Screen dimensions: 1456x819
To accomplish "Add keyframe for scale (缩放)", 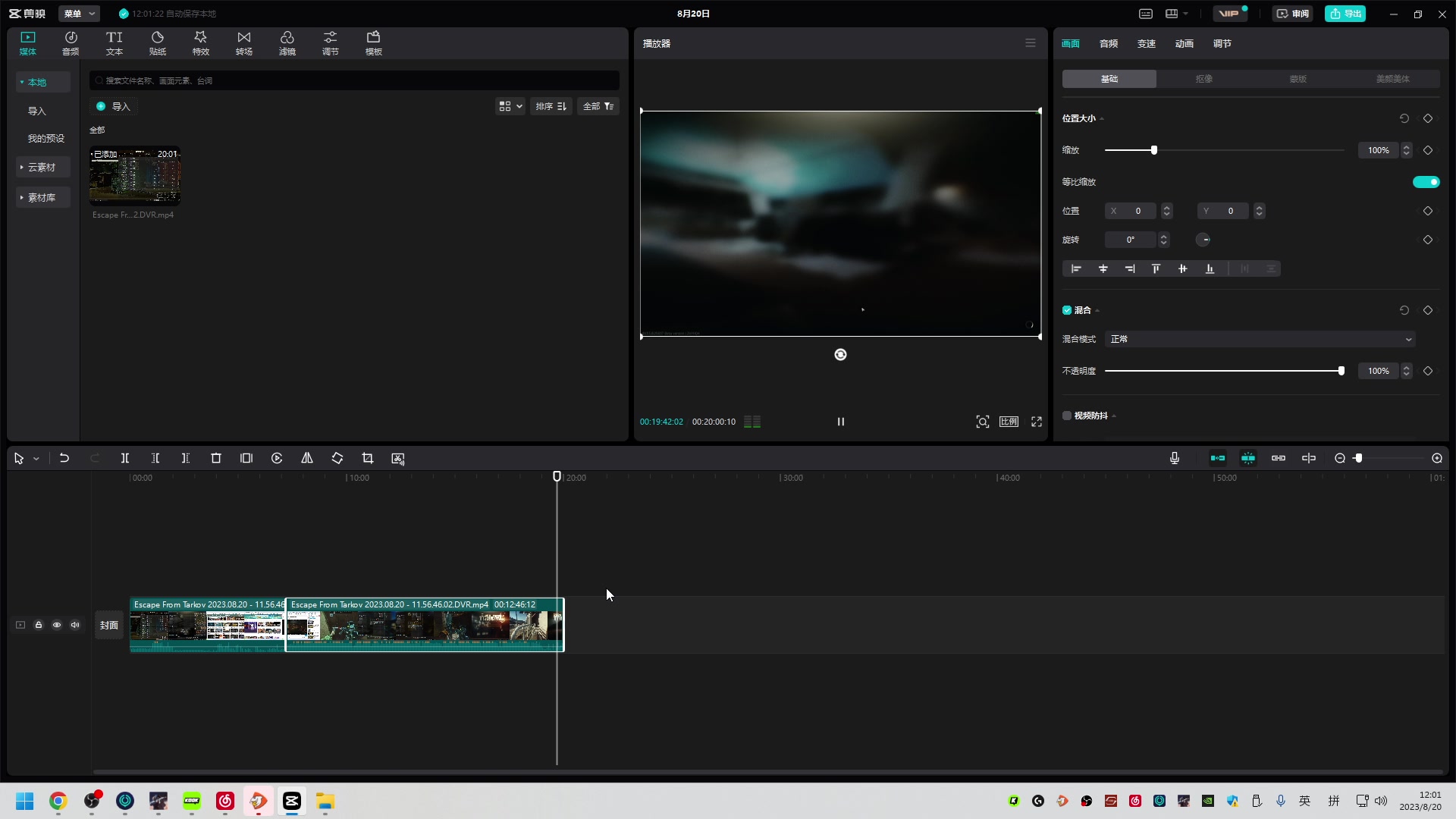I will coord(1428,150).
